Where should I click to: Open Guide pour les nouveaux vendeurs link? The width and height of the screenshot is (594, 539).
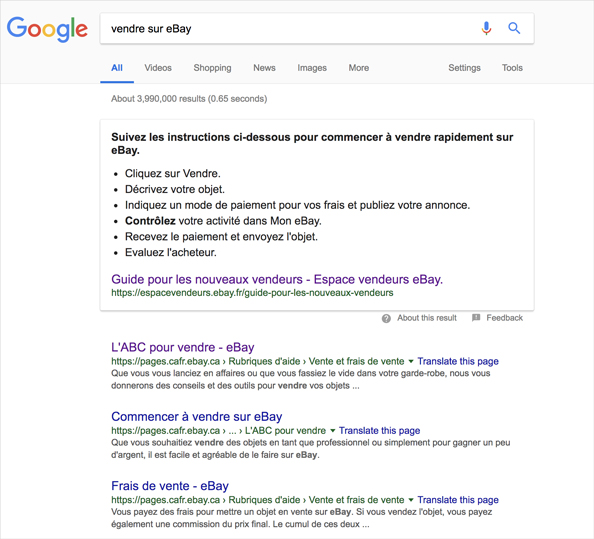pyautogui.click(x=277, y=280)
